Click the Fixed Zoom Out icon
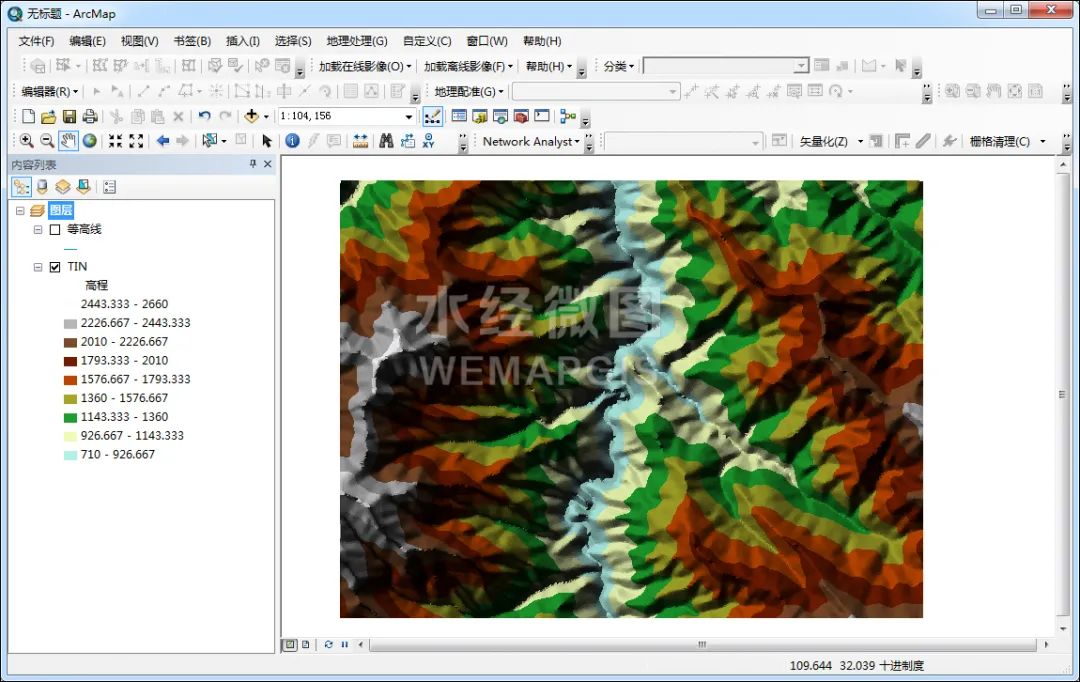1080x682 pixels. 136,141
